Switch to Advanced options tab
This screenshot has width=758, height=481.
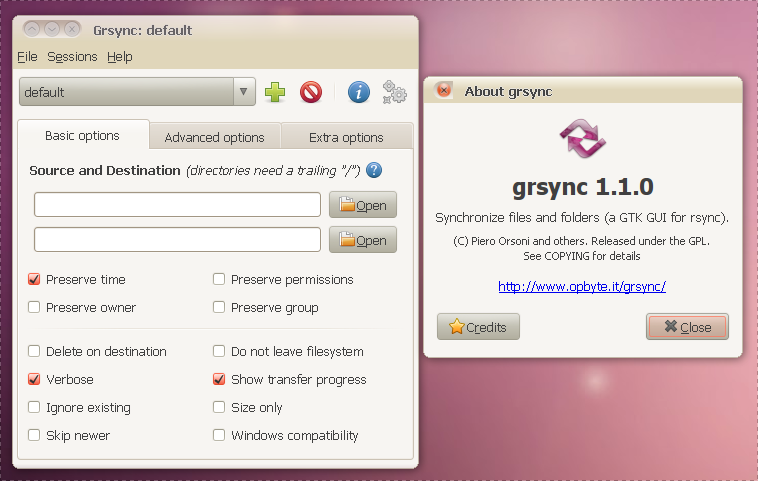pos(215,137)
